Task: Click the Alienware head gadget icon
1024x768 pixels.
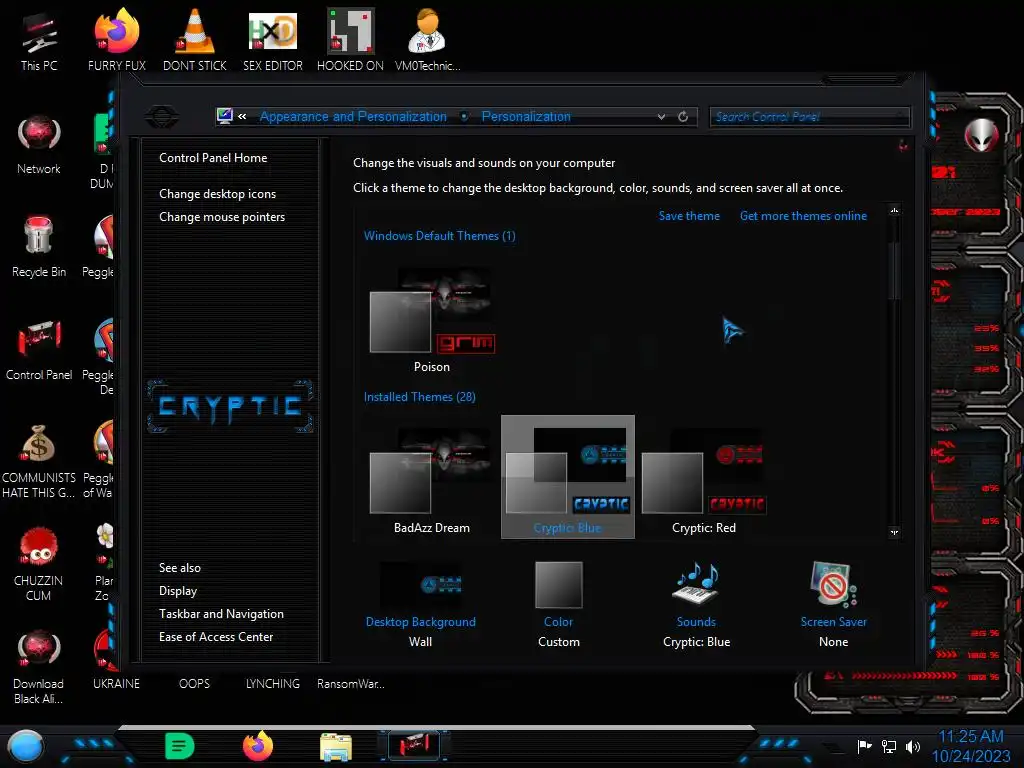Action: (x=981, y=135)
